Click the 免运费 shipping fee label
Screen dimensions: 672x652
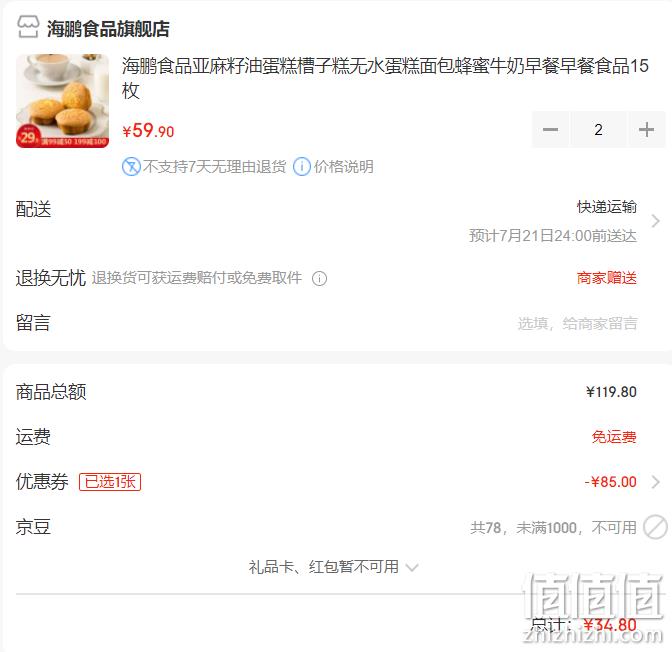(614, 437)
